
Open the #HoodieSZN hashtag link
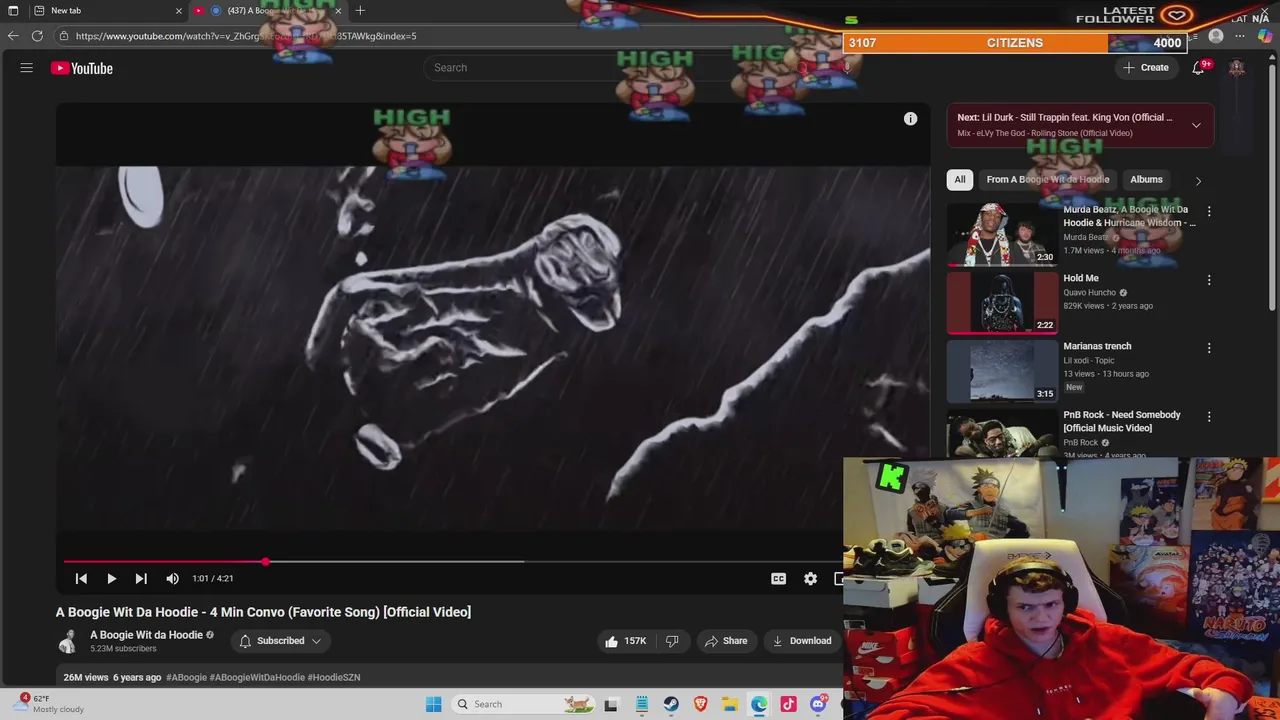334,677
